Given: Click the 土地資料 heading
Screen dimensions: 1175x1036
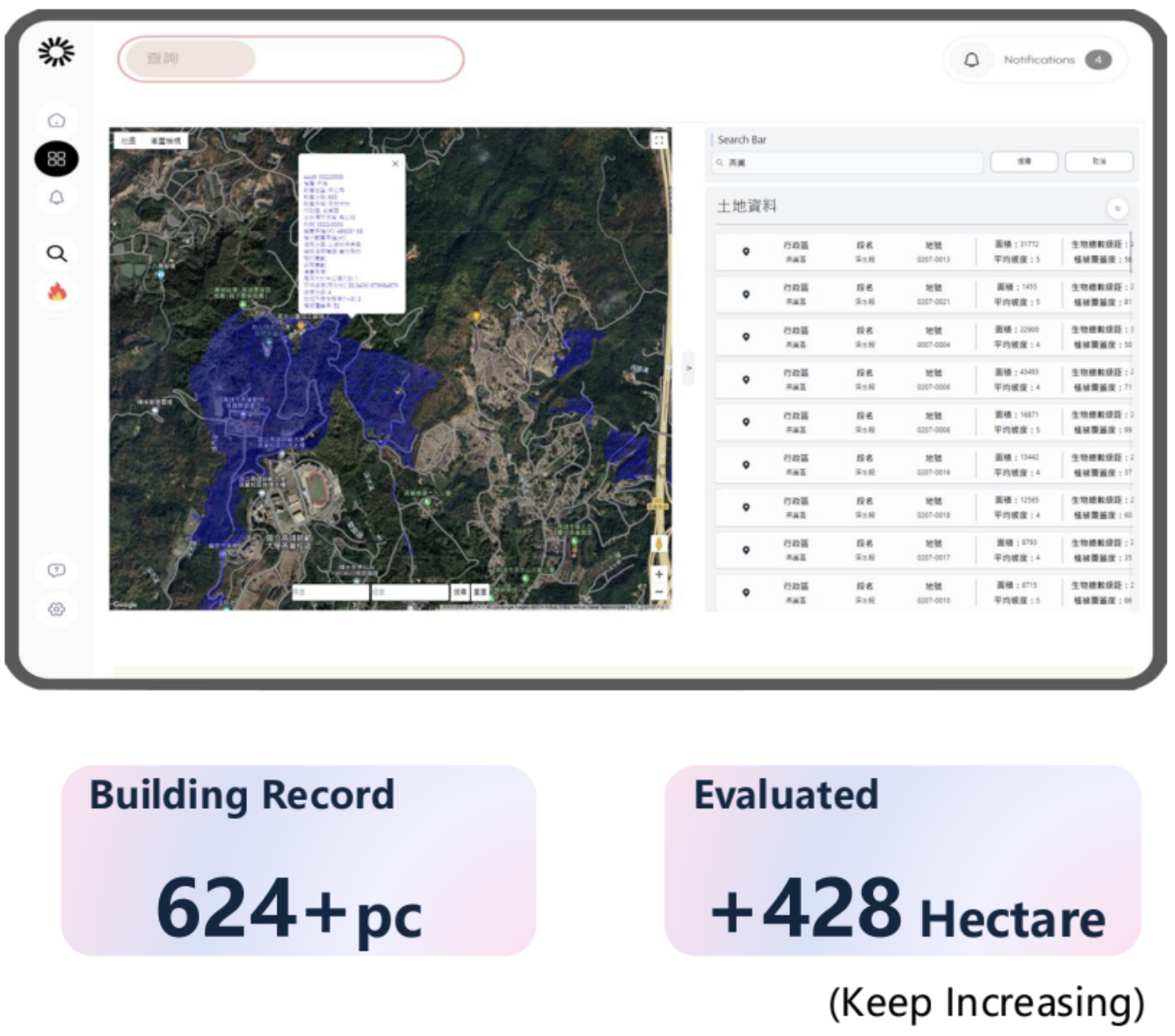Looking at the screenshot, I should click(x=747, y=206).
